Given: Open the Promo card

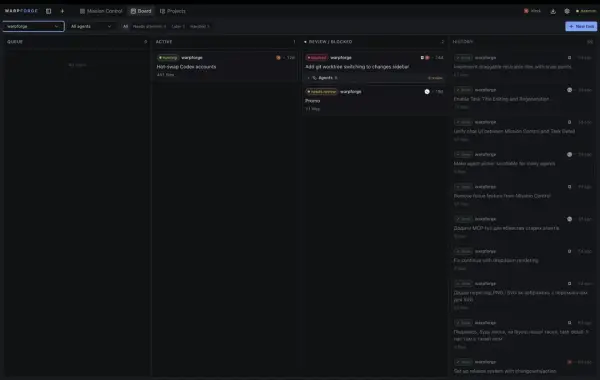Looking at the screenshot, I should [374, 100].
